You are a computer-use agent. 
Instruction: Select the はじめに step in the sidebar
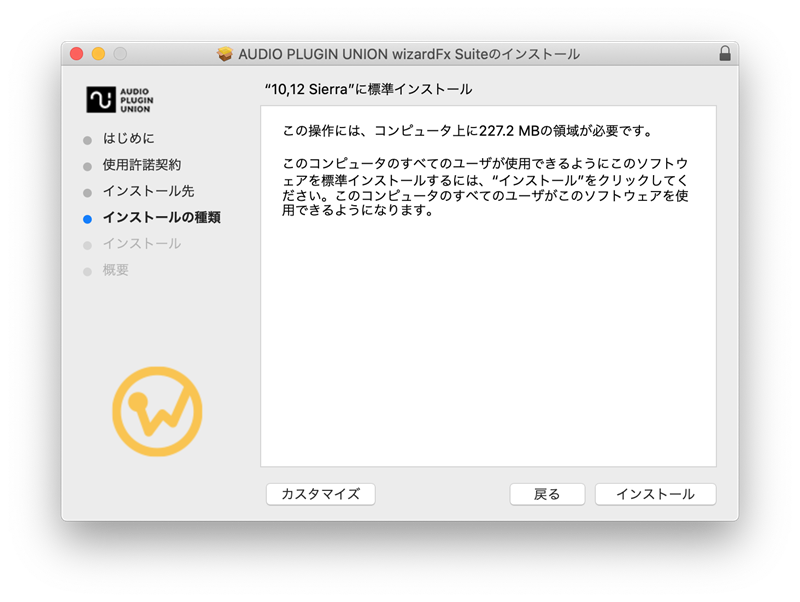click(x=129, y=138)
